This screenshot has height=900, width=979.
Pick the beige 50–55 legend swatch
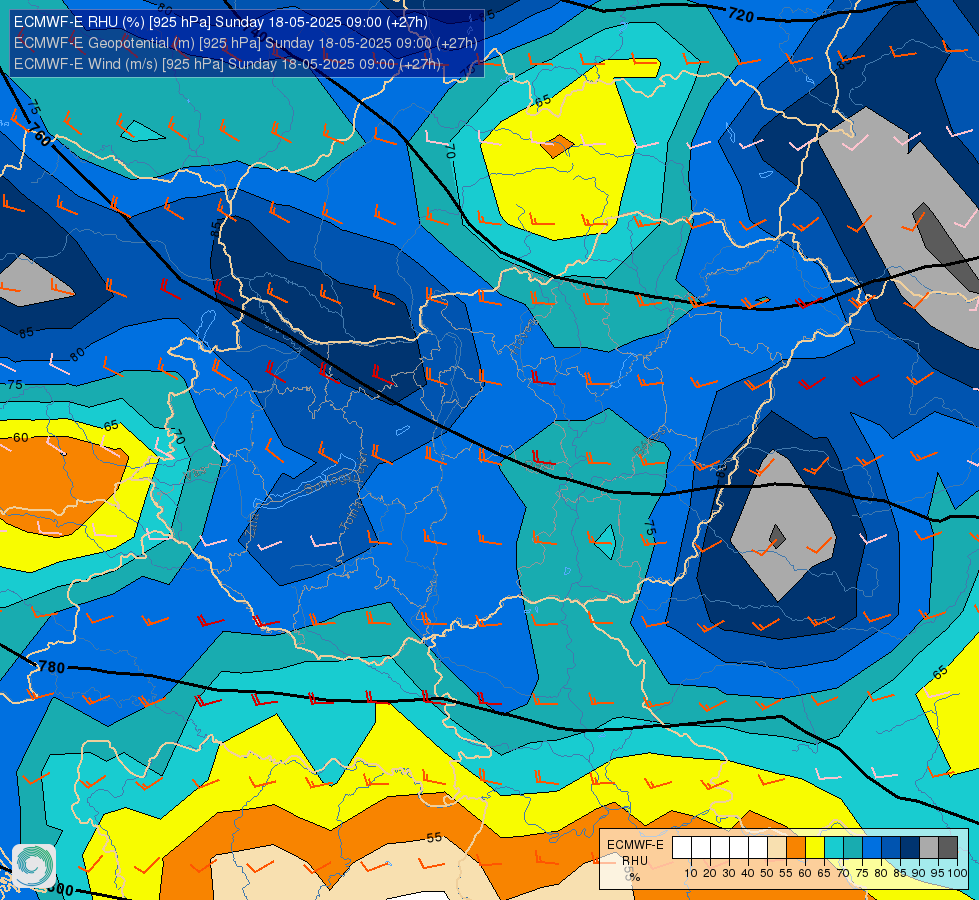tap(777, 847)
